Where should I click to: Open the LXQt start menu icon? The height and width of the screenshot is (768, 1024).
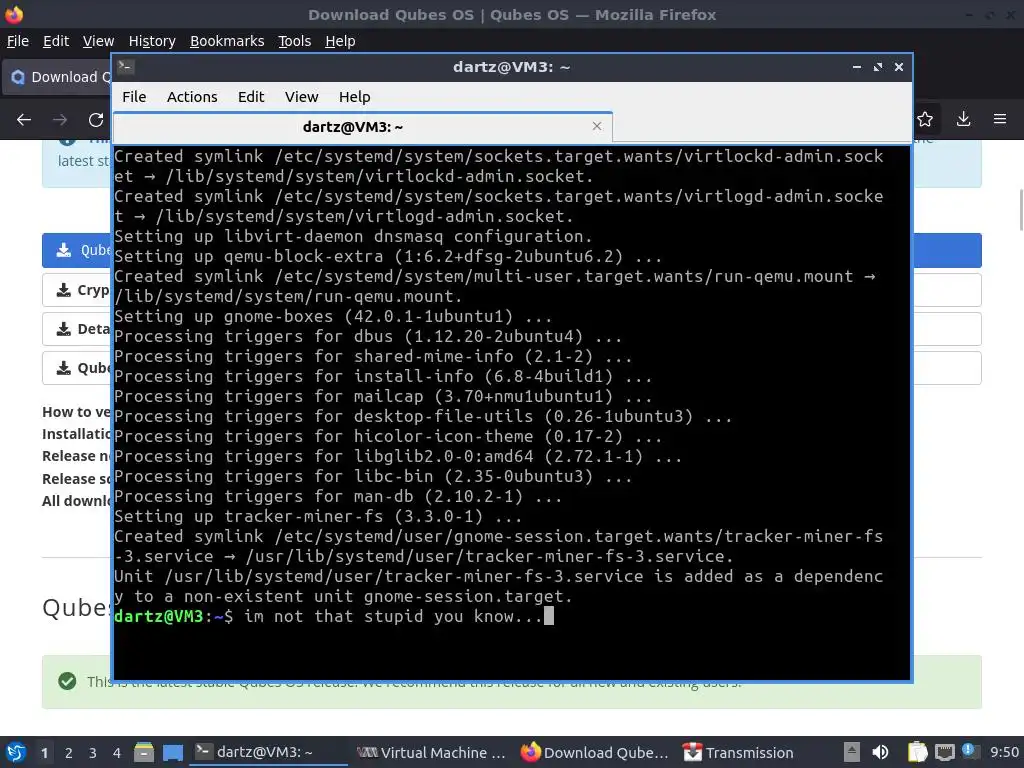click(16, 752)
